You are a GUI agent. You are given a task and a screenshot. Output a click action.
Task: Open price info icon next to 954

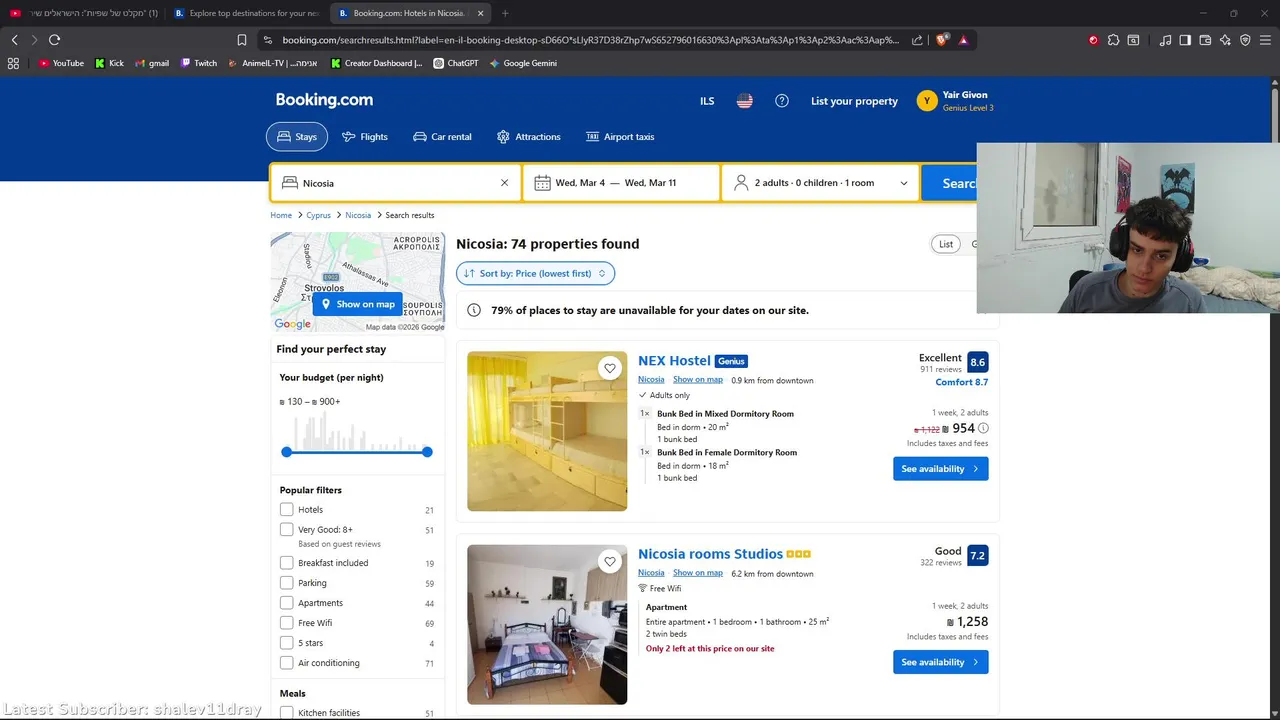coord(983,428)
